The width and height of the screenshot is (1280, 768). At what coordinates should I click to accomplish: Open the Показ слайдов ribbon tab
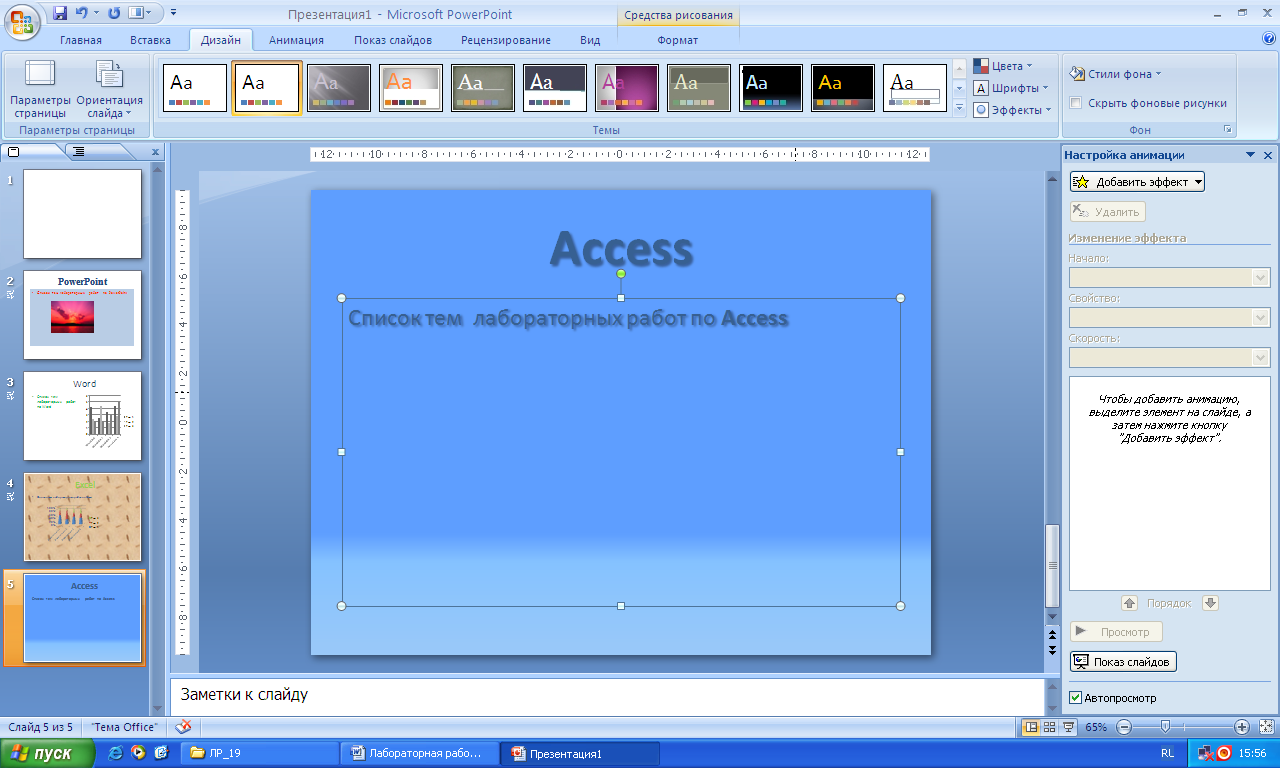click(x=393, y=40)
